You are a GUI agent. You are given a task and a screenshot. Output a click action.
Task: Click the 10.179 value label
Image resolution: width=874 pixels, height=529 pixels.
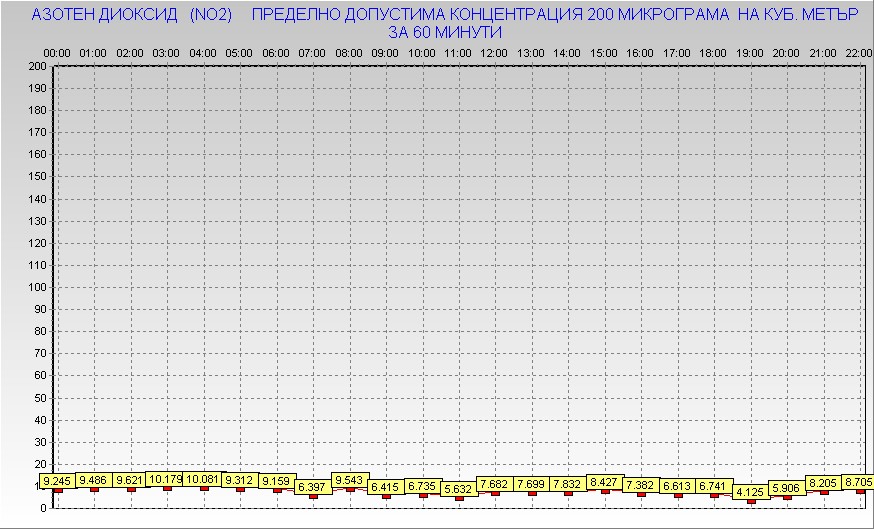[166, 479]
